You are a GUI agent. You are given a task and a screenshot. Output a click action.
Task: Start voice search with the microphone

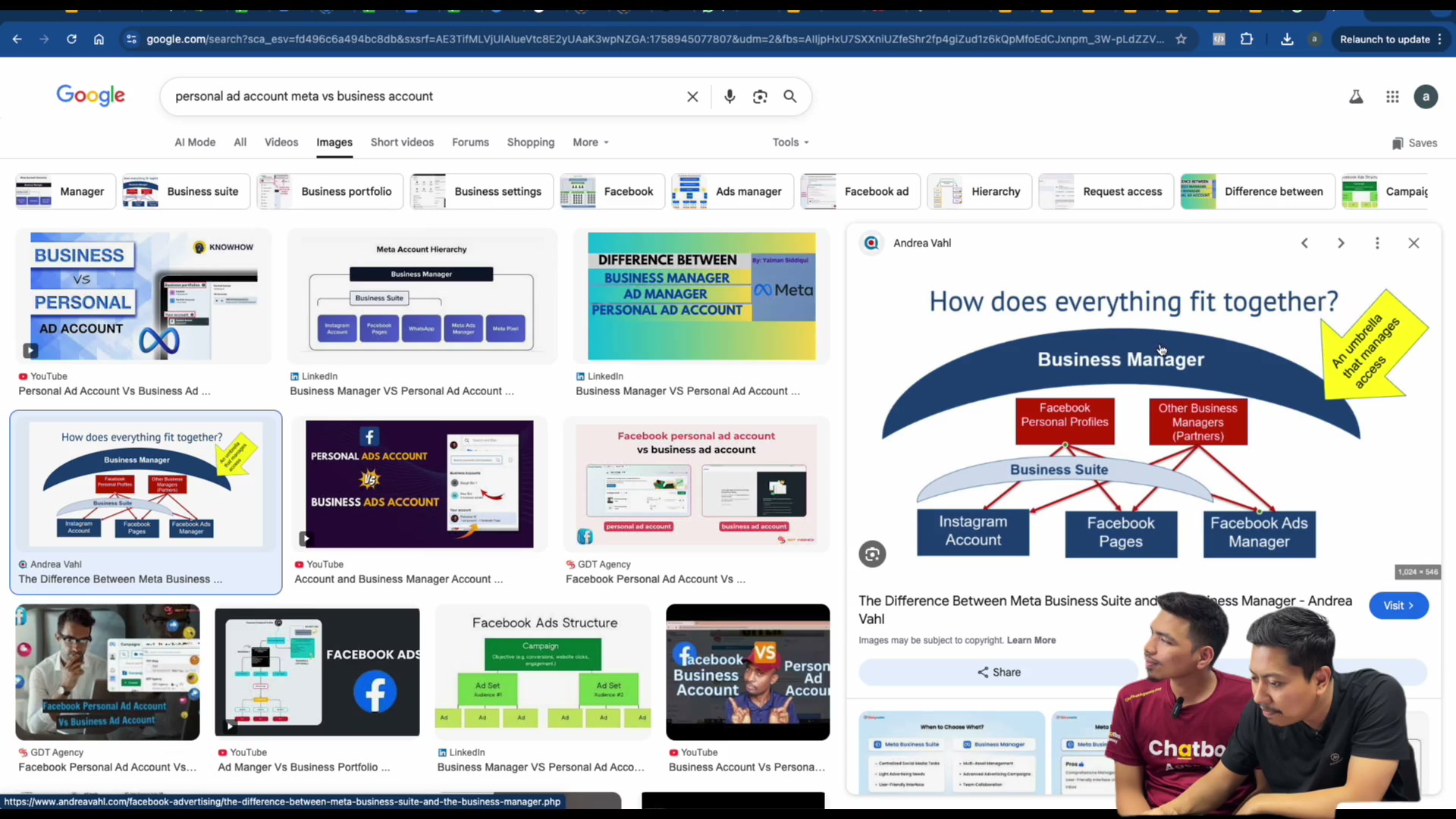click(730, 96)
